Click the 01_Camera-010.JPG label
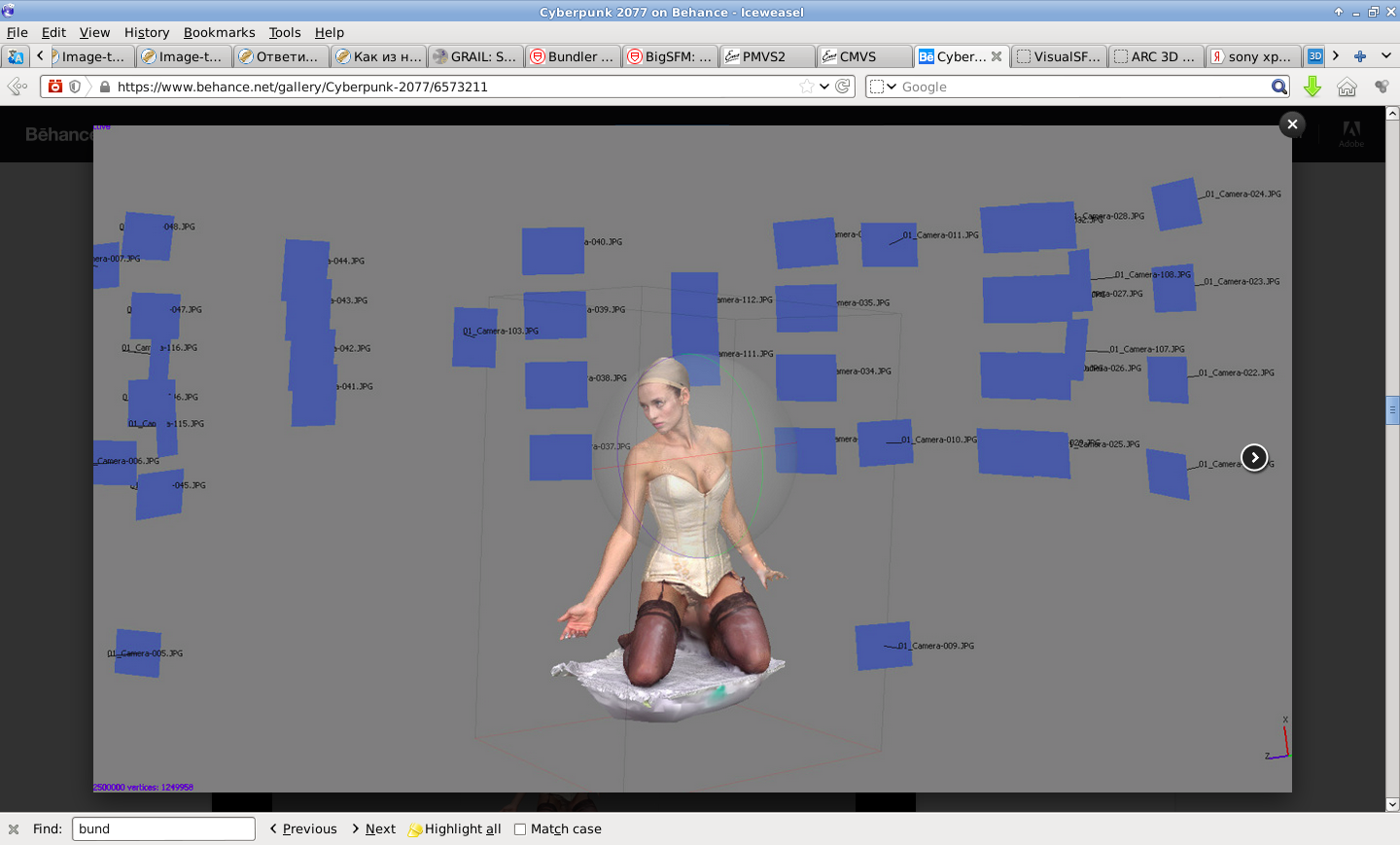 pos(939,440)
